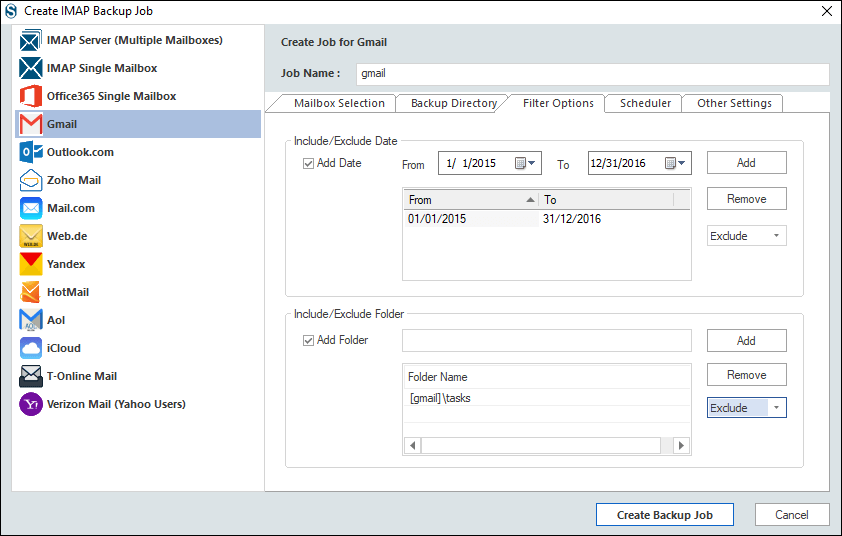
Task: Select the IMAP Single Mailbox icon
Action: click(x=31, y=68)
